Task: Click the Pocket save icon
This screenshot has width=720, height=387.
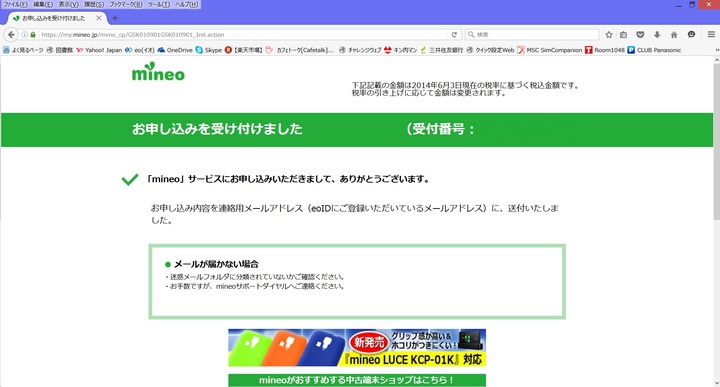Action: coord(640,34)
